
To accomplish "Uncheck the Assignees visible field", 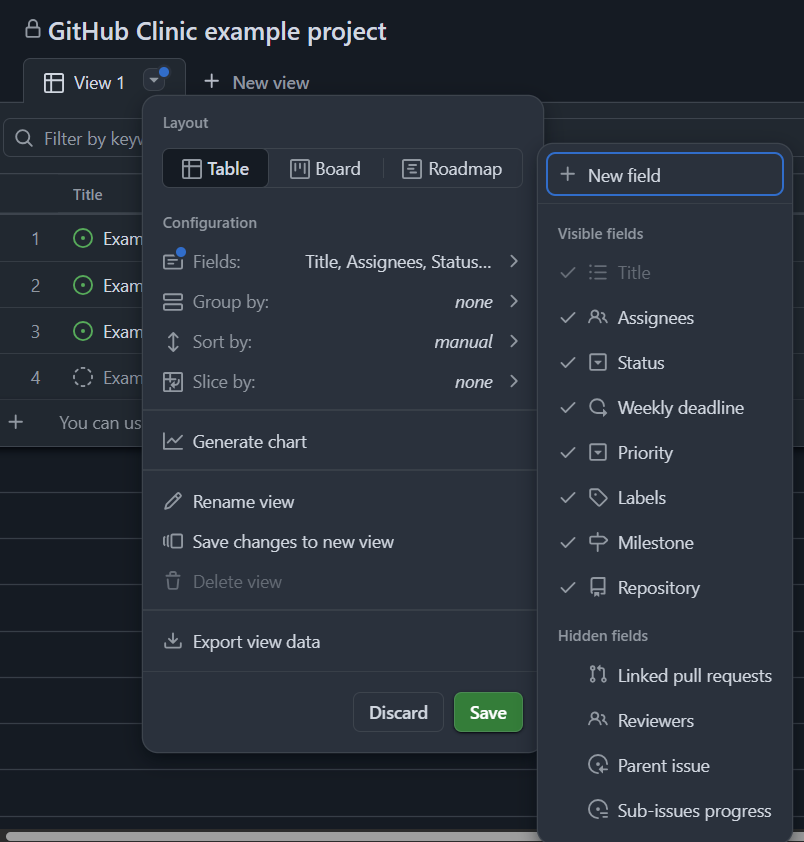I will click(x=665, y=318).
